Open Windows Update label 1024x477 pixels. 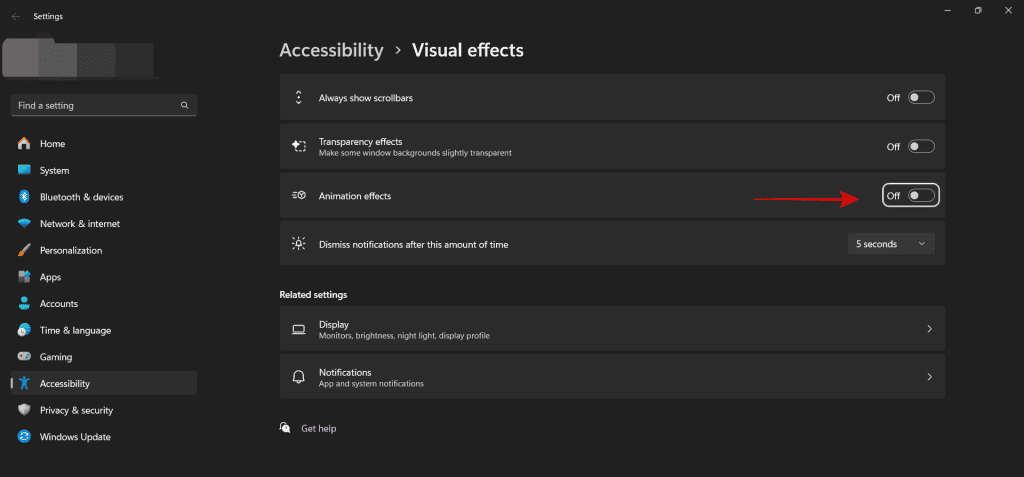75,436
